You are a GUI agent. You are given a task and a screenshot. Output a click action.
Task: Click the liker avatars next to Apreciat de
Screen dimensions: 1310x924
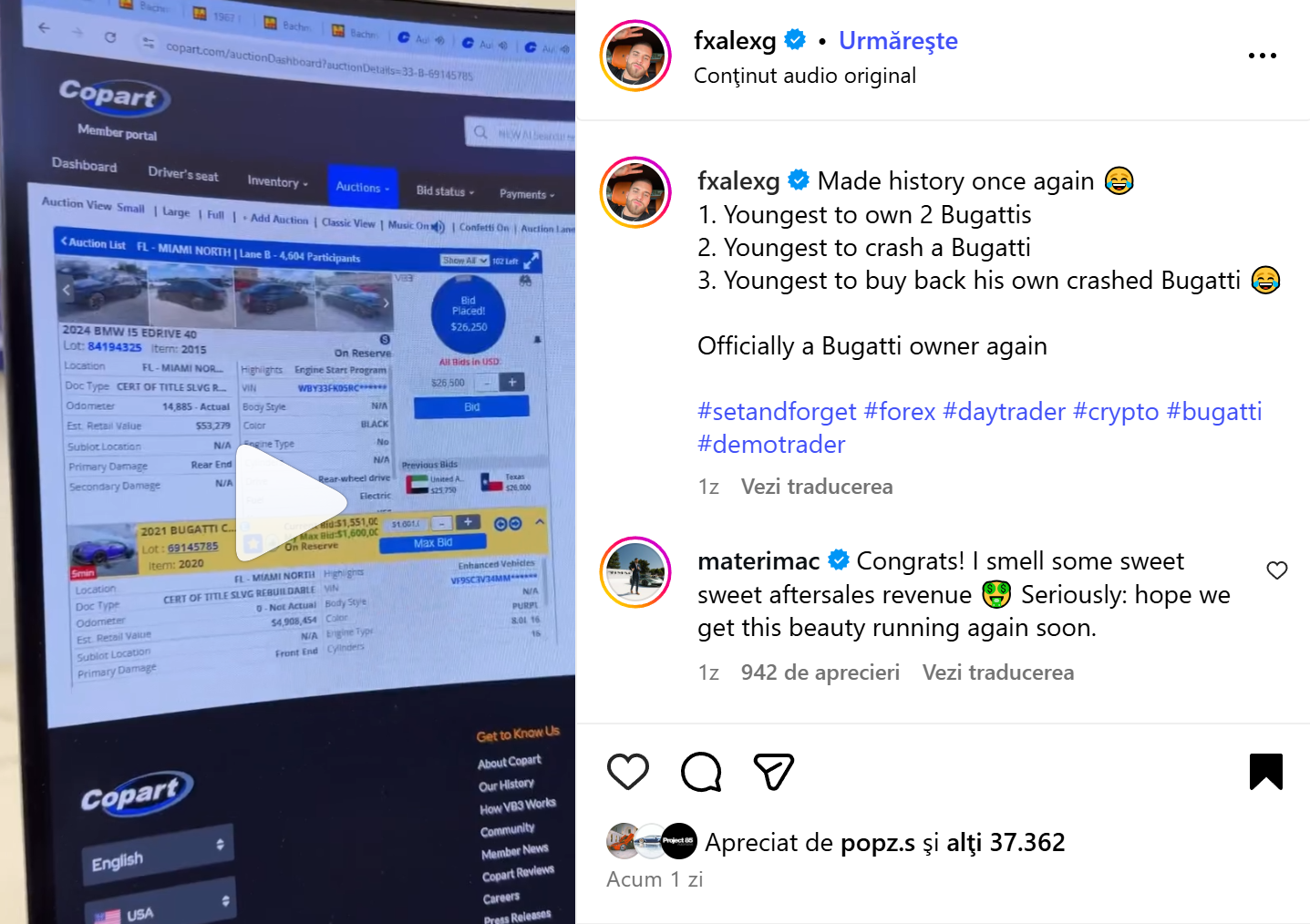coord(652,841)
